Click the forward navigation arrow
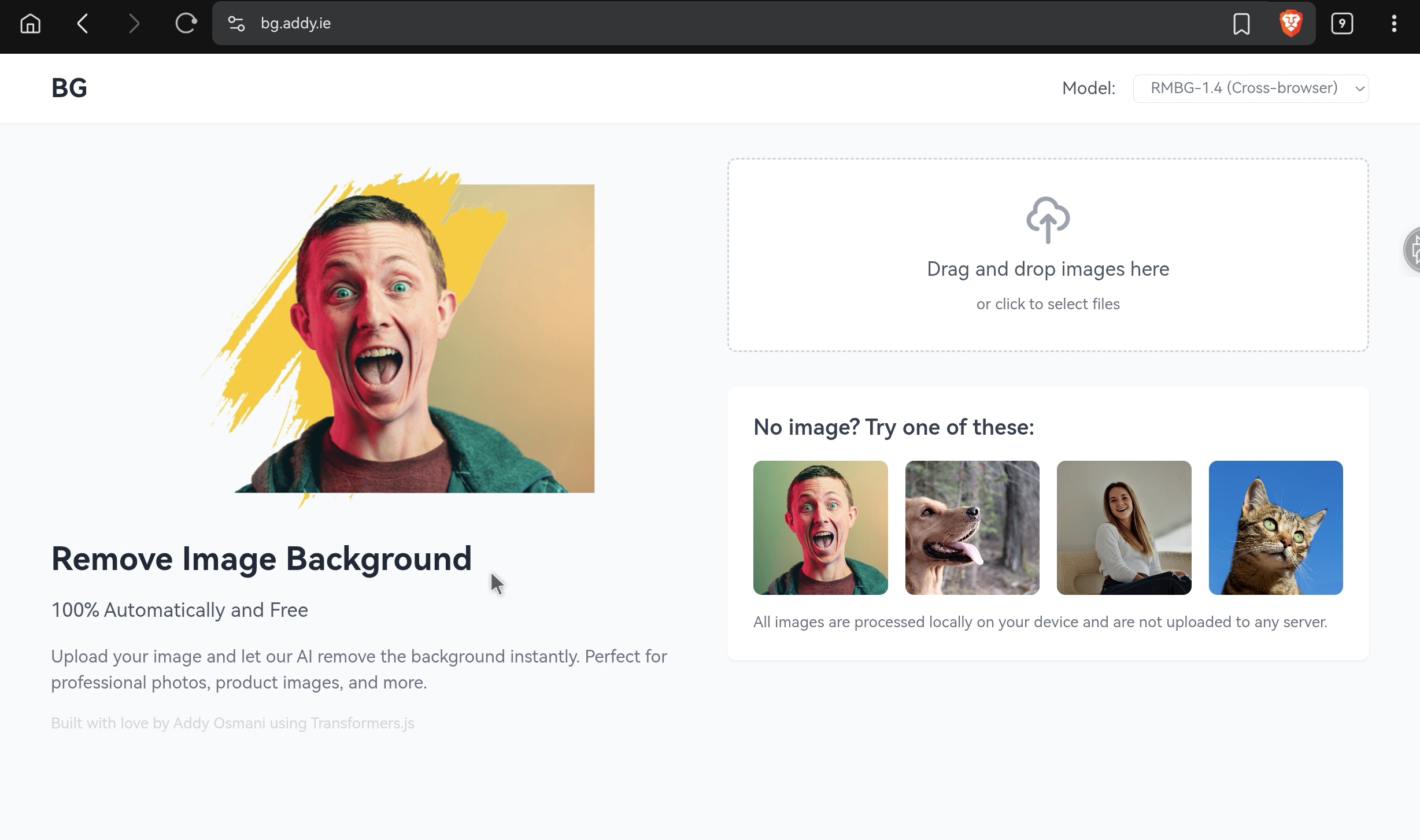Screen dimensions: 1420x840 [x=134, y=24]
